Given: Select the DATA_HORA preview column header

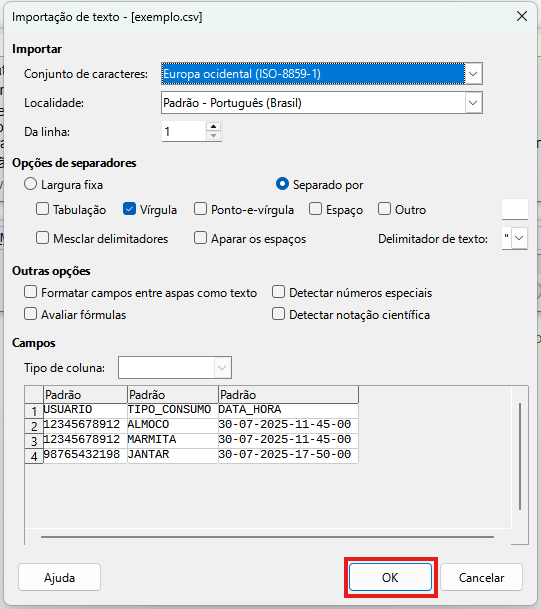Looking at the screenshot, I should click(288, 395).
